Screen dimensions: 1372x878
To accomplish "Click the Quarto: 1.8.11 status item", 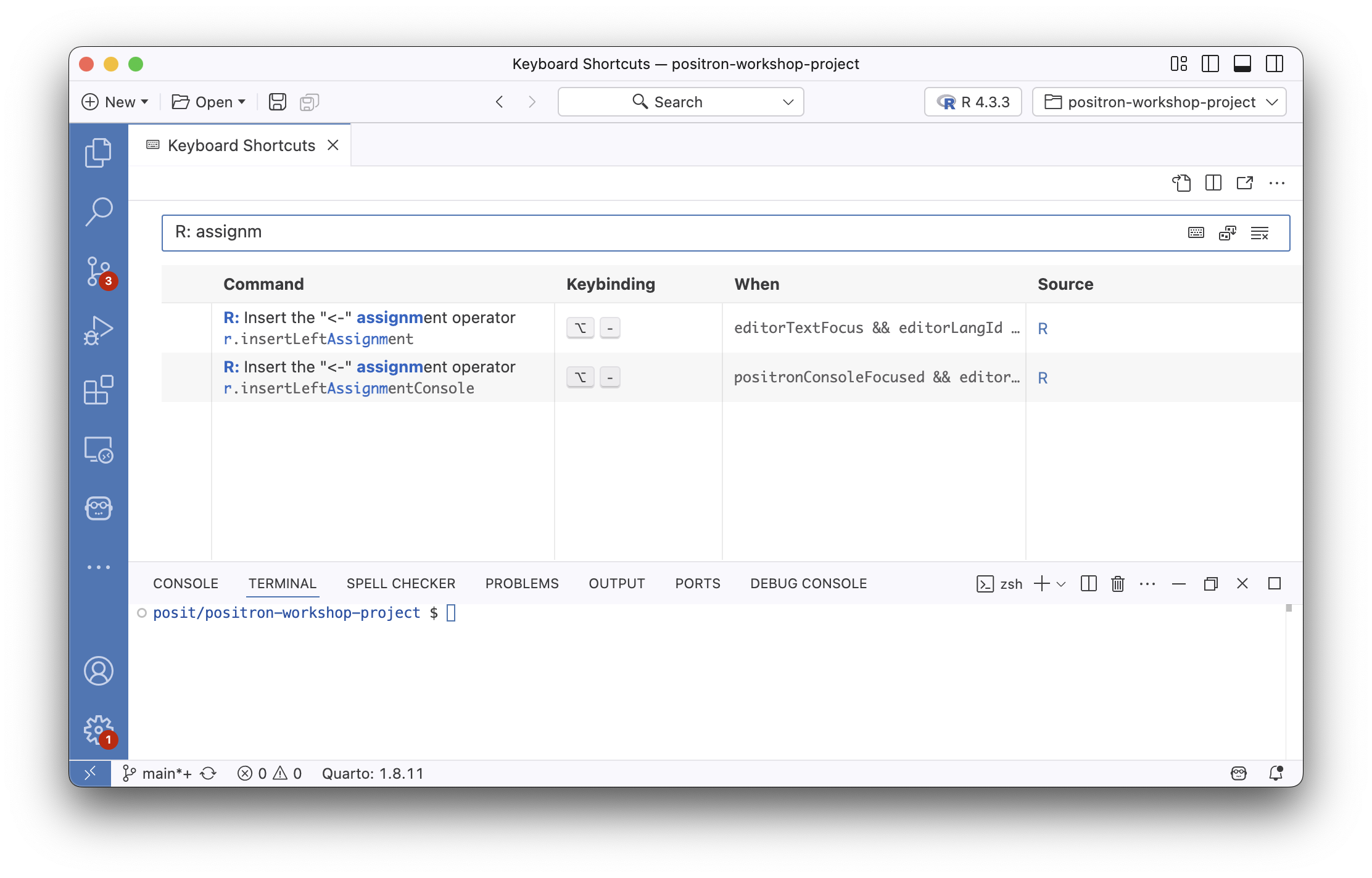I will point(373,773).
